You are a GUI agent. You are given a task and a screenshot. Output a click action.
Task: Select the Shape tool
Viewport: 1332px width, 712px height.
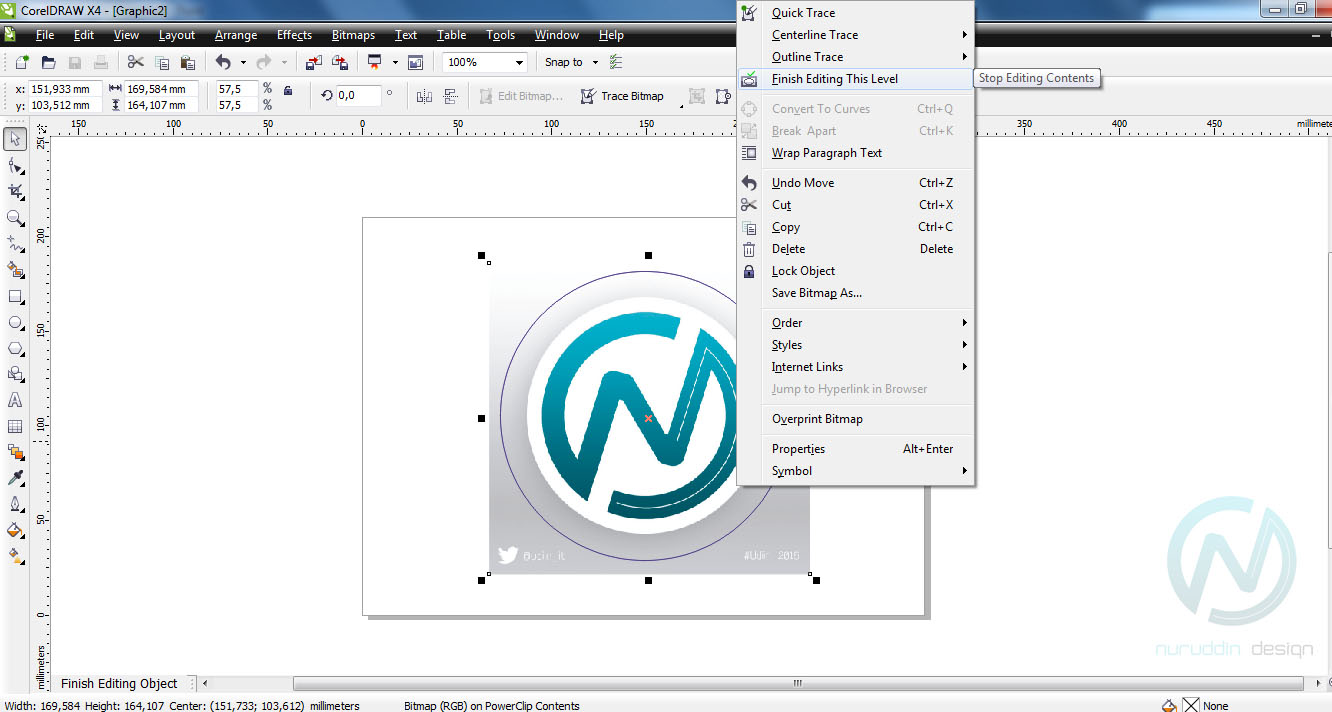15,165
